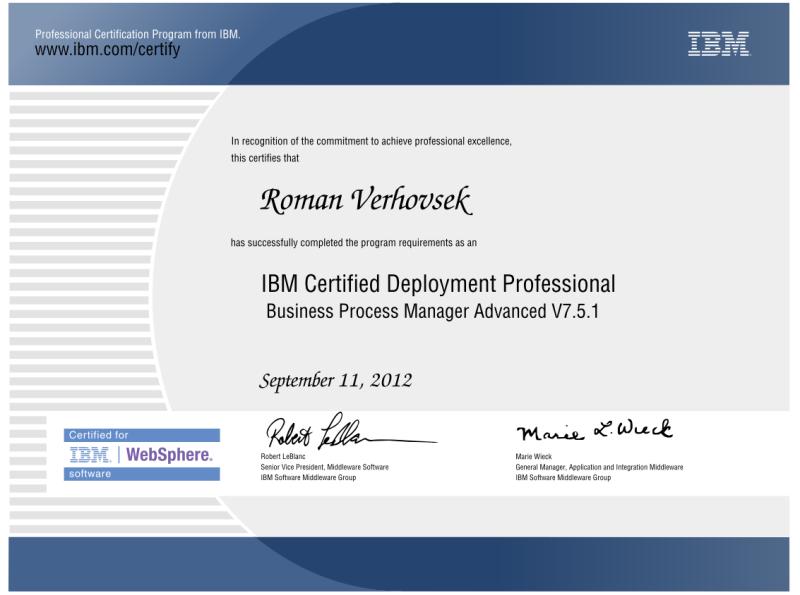This screenshot has height=595, width=800.
Task: Click 'this certifies that' text
Action: [x=265, y=158]
